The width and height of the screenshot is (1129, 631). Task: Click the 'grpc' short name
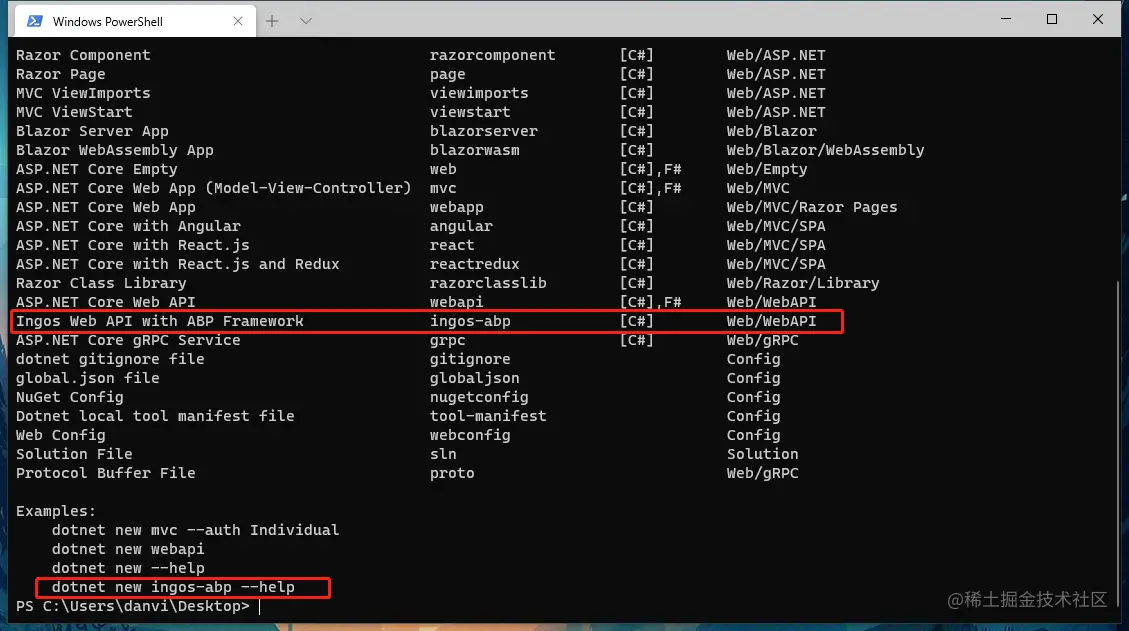[448, 340]
